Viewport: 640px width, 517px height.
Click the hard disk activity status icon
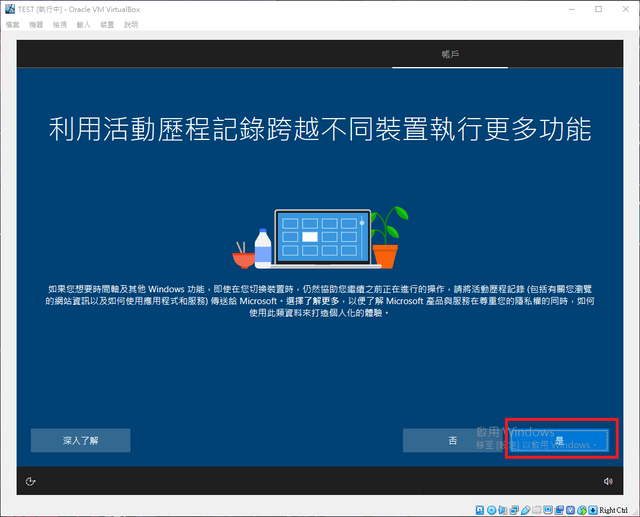point(480,510)
